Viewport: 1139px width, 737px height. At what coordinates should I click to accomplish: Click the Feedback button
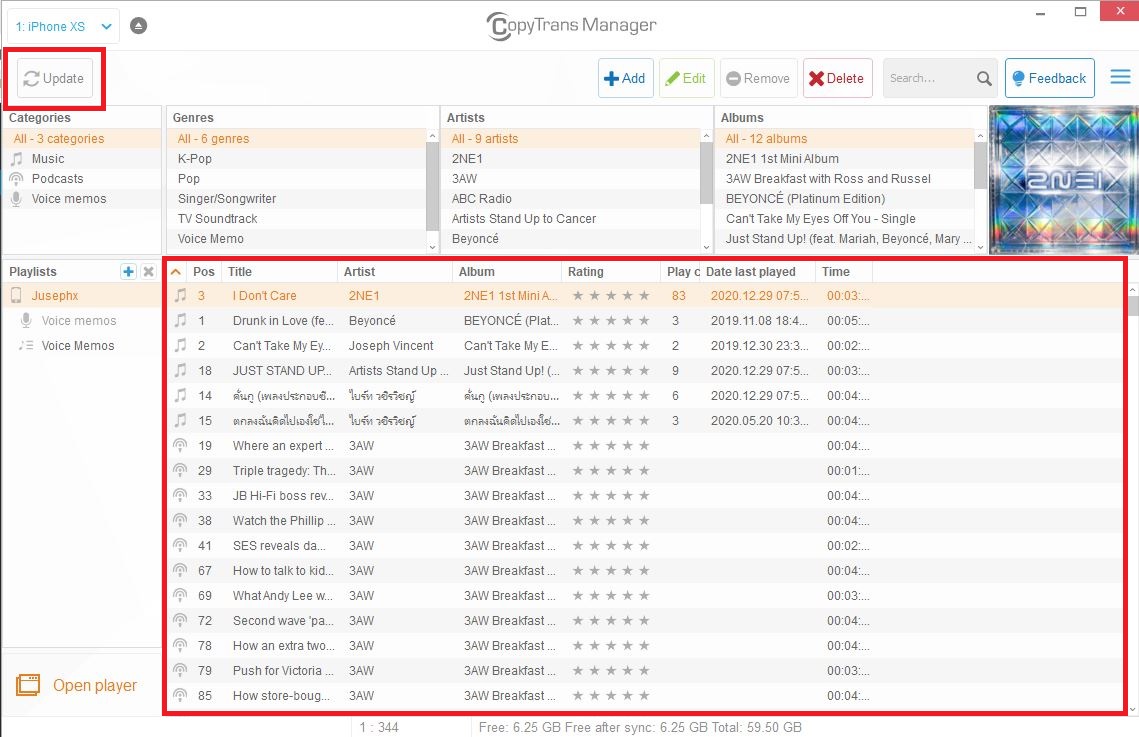(x=1049, y=78)
